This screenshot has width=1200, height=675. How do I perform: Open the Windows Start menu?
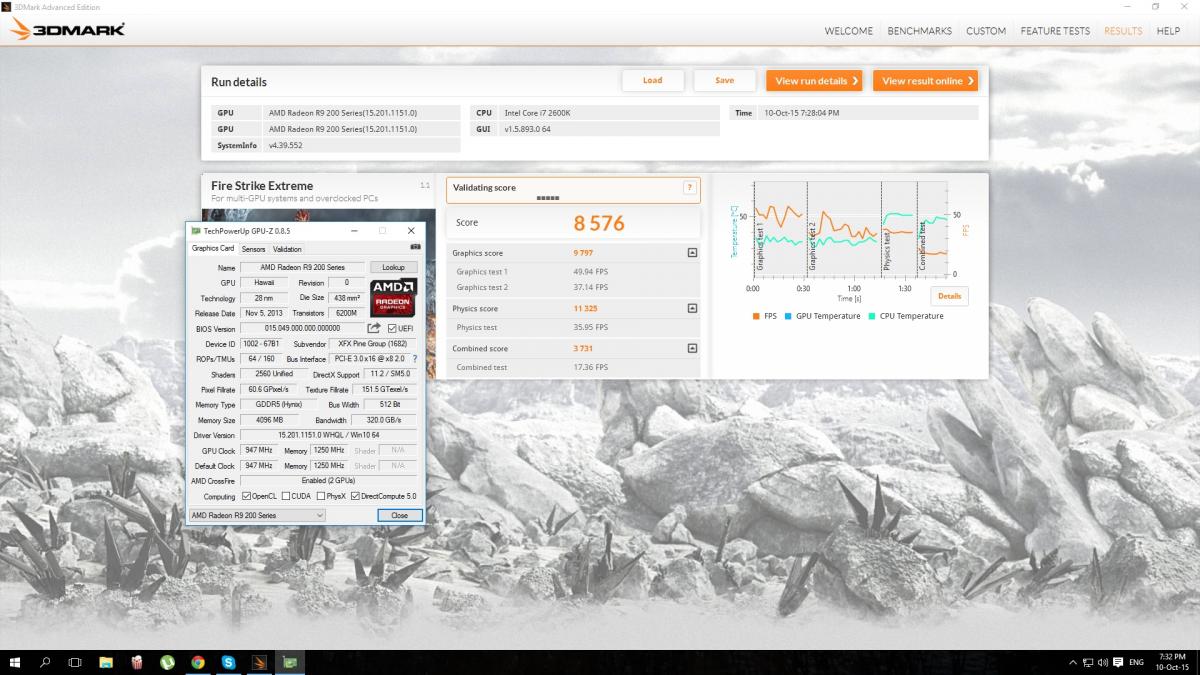16,662
